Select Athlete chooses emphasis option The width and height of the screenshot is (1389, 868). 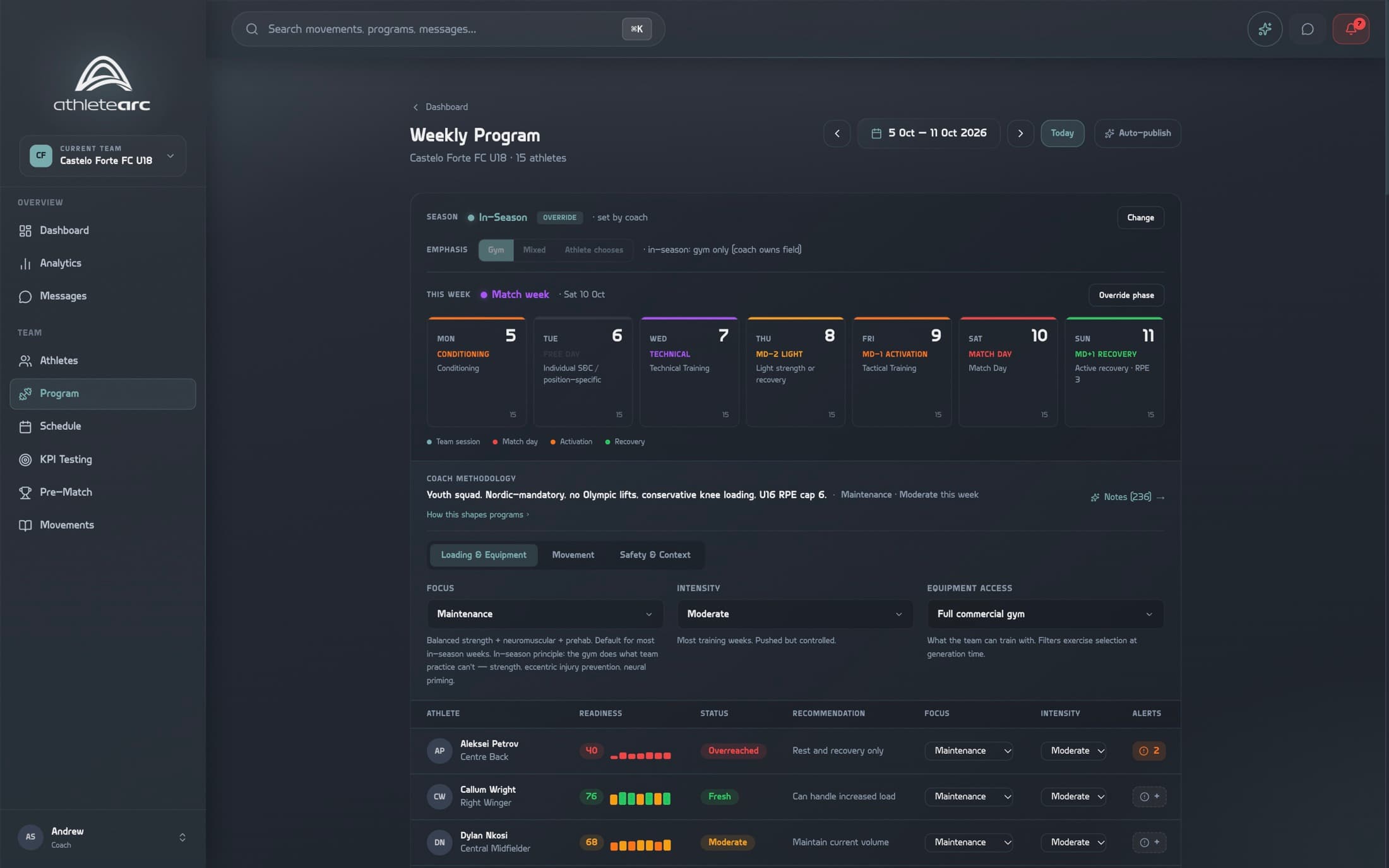coord(593,250)
